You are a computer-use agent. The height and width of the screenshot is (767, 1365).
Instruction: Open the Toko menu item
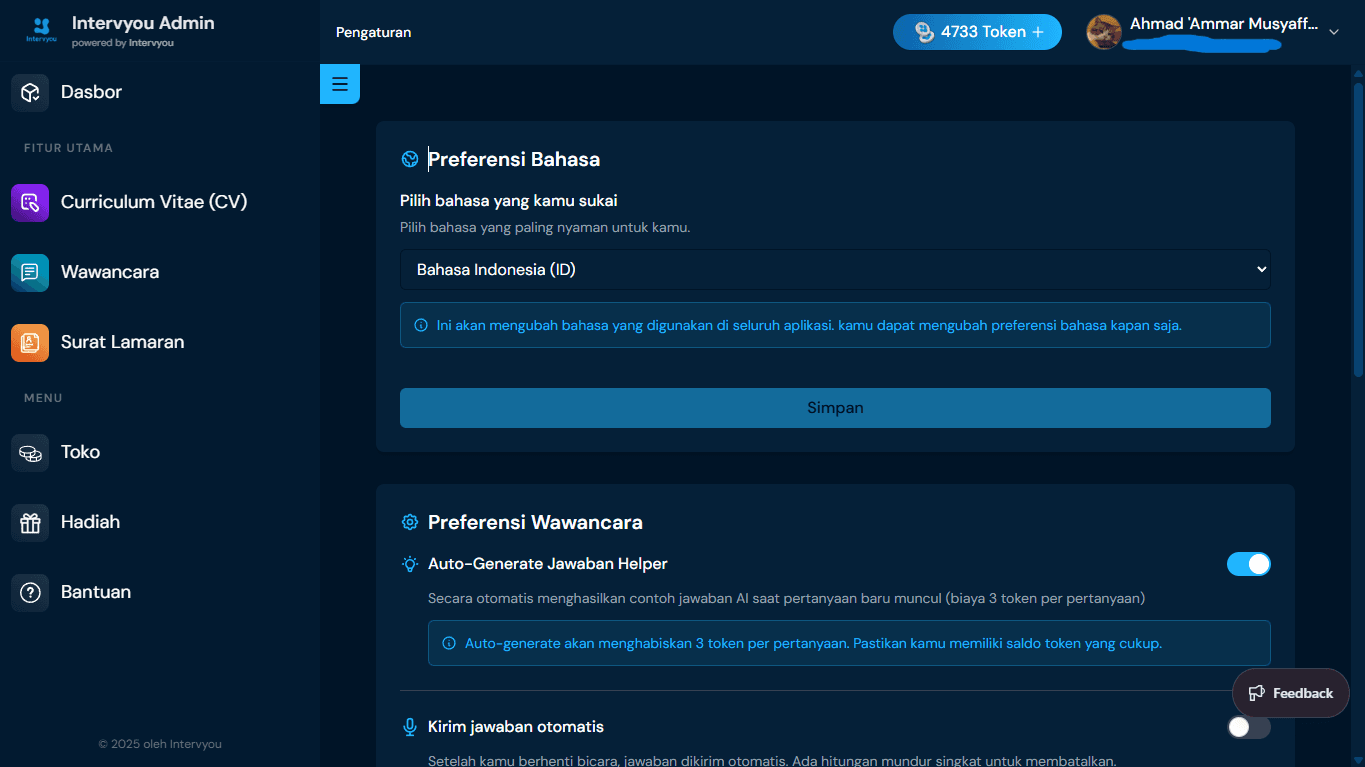(80, 452)
